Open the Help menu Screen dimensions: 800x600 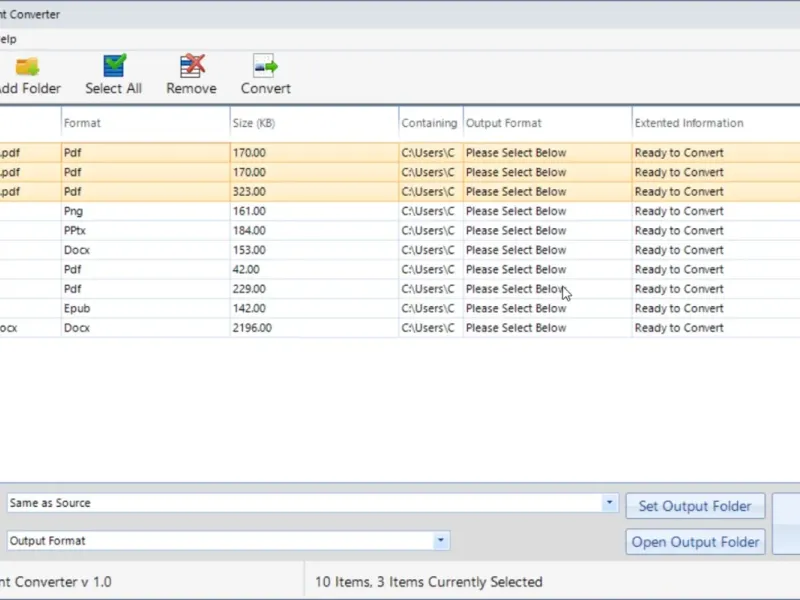[x=7, y=39]
